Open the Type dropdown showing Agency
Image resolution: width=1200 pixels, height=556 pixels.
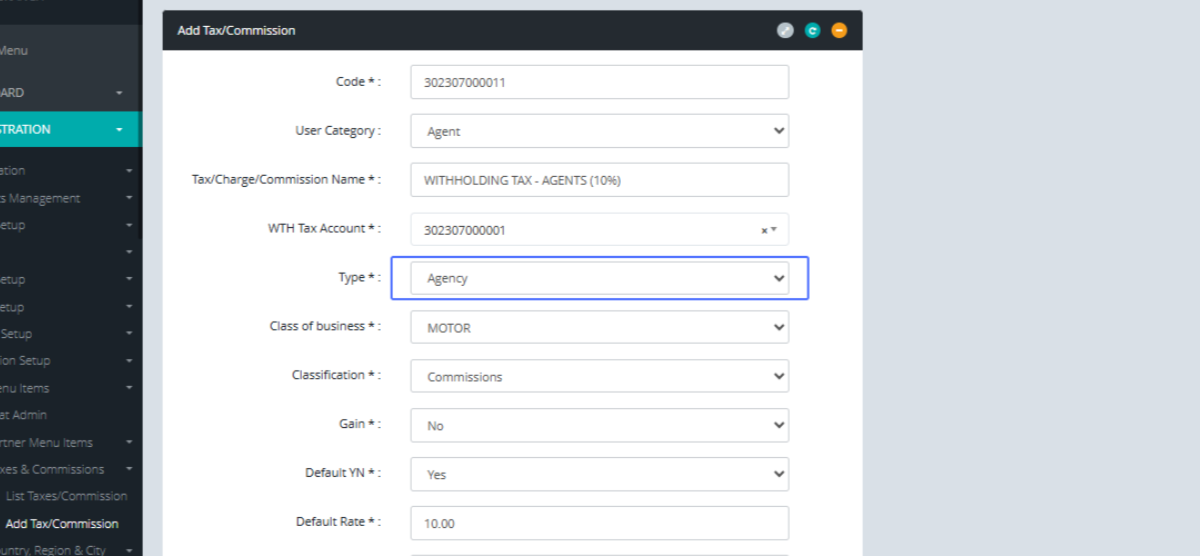[x=599, y=278]
